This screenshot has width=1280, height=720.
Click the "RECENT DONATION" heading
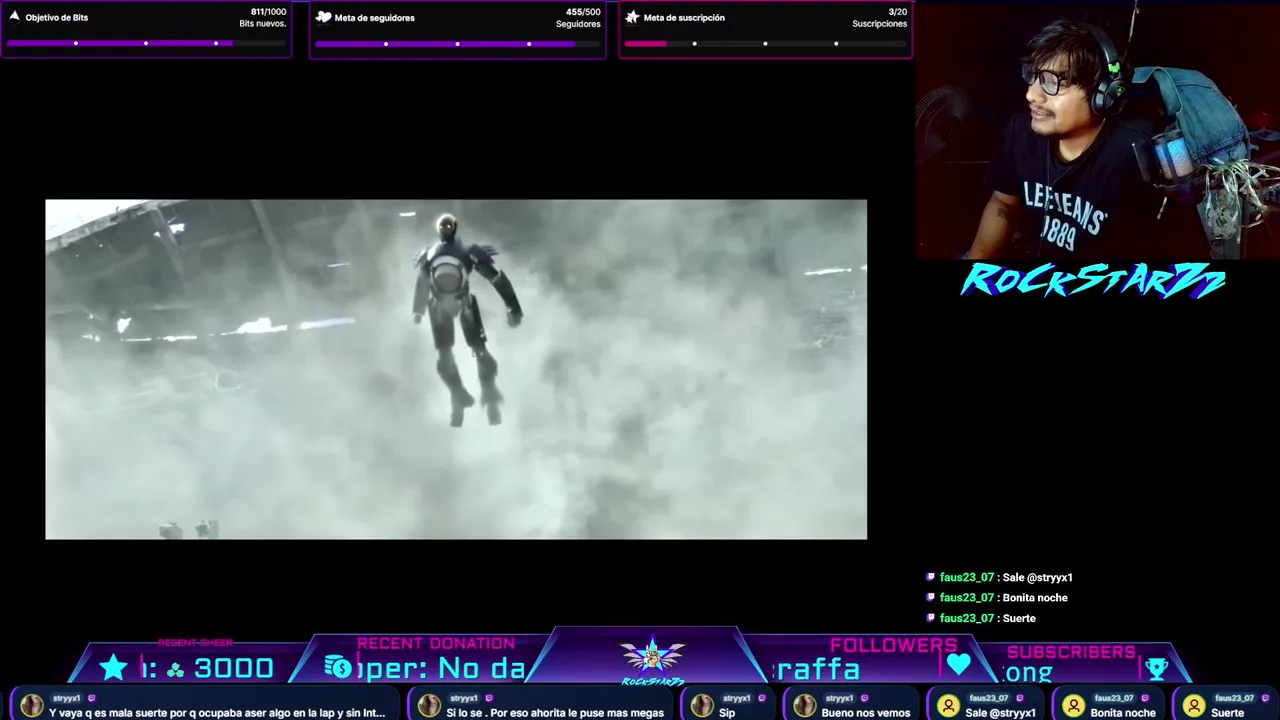[x=436, y=643]
